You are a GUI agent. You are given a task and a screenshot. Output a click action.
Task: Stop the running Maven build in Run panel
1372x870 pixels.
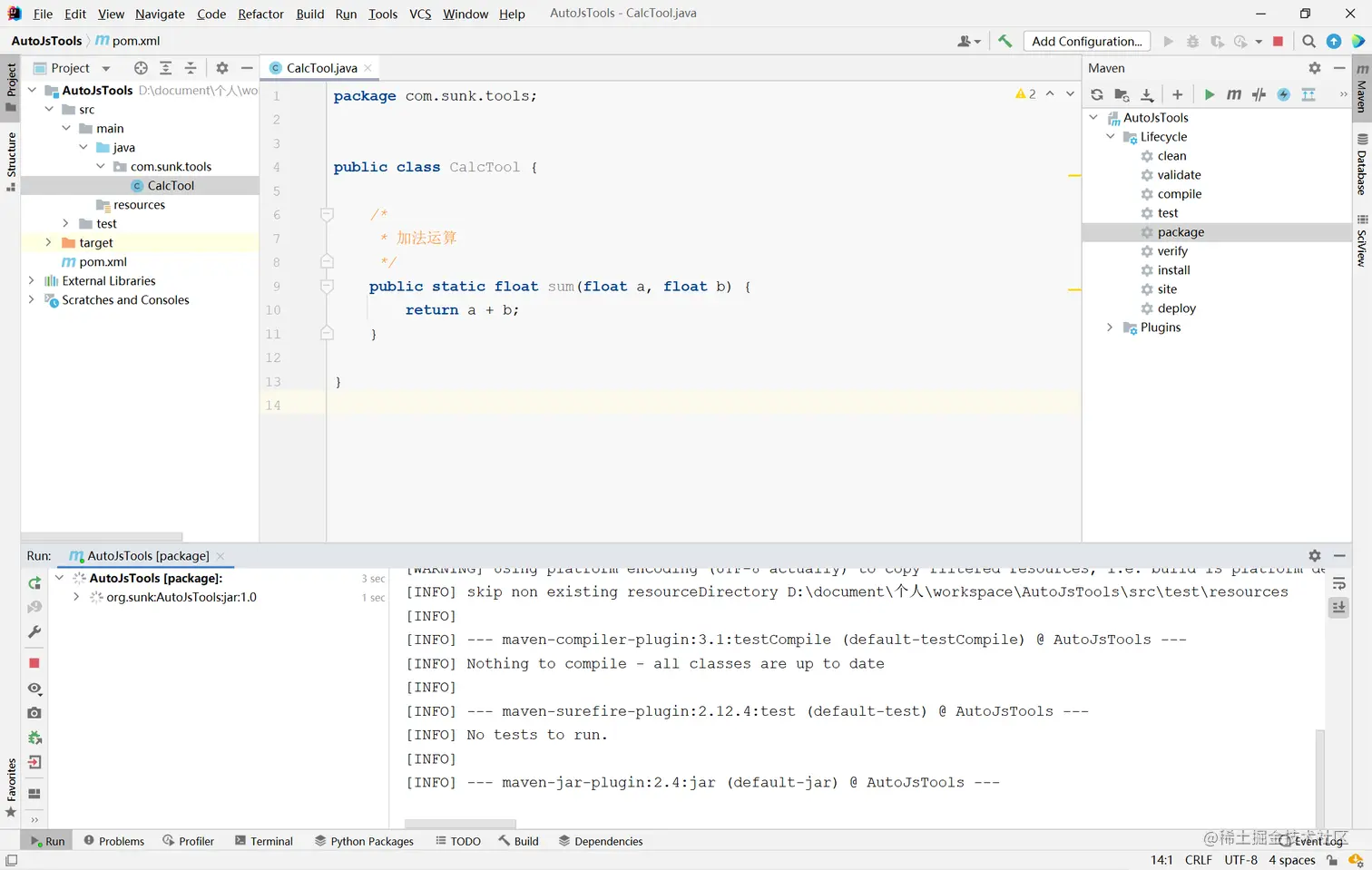34,663
